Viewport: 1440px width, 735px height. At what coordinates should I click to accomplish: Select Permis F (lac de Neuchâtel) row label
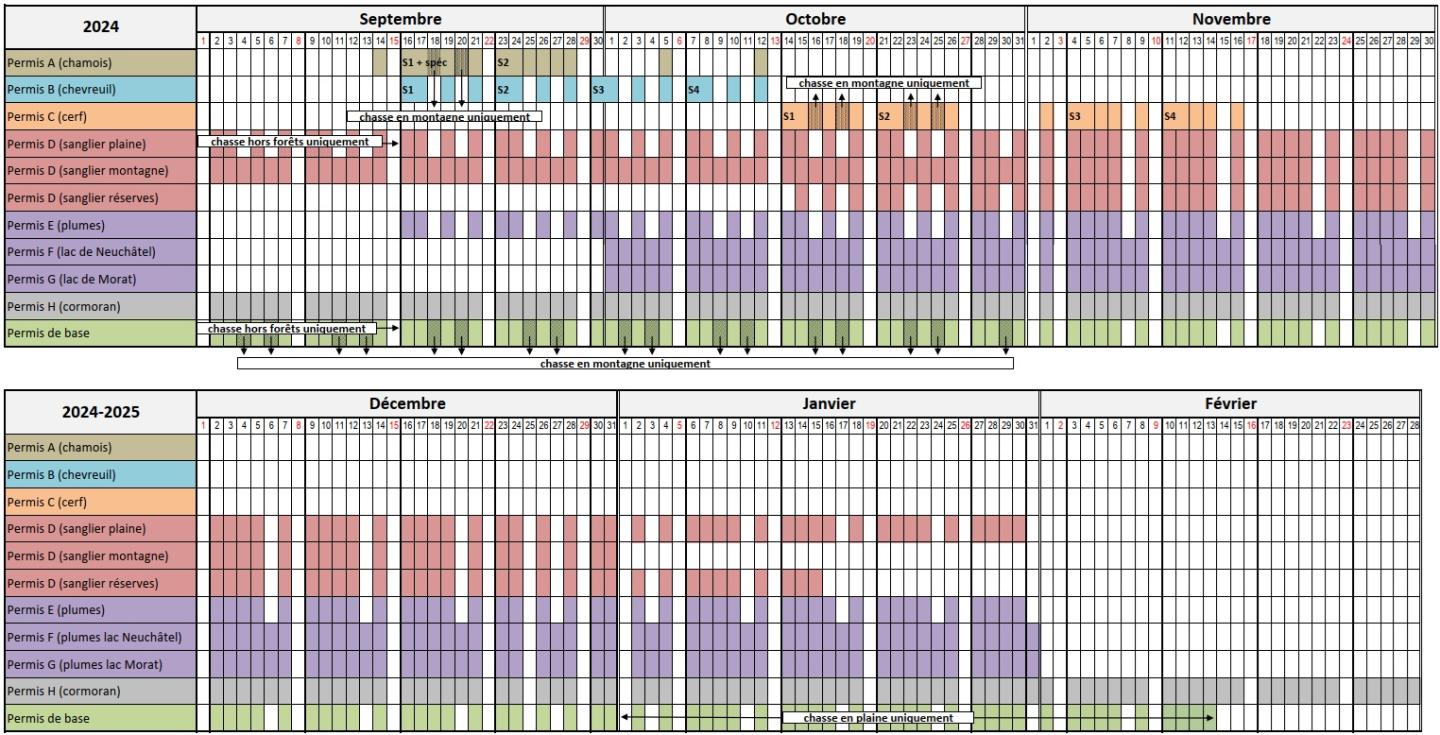(x=99, y=251)
